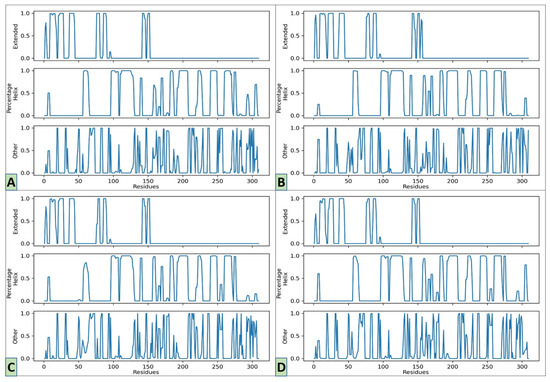550x382 pixels.
Task: Click the Extended plot in panel D
Action: pyautogui.click(x=421, y=221)
